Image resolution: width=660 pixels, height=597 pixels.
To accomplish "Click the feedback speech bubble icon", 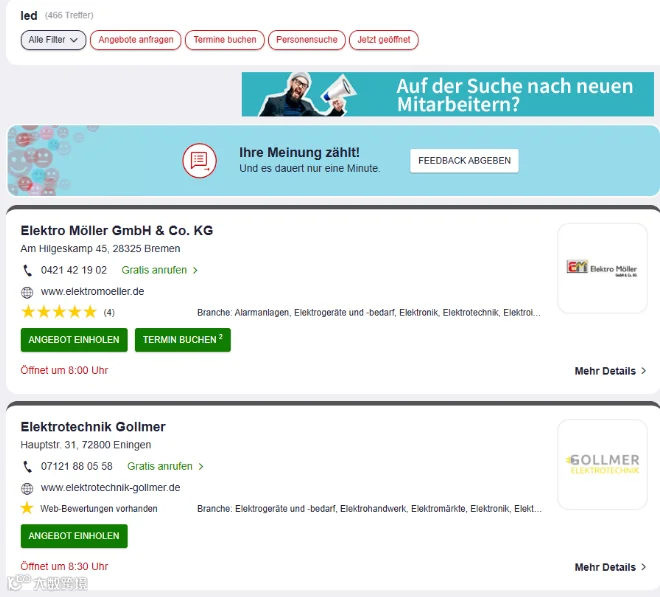I will 200,161.
